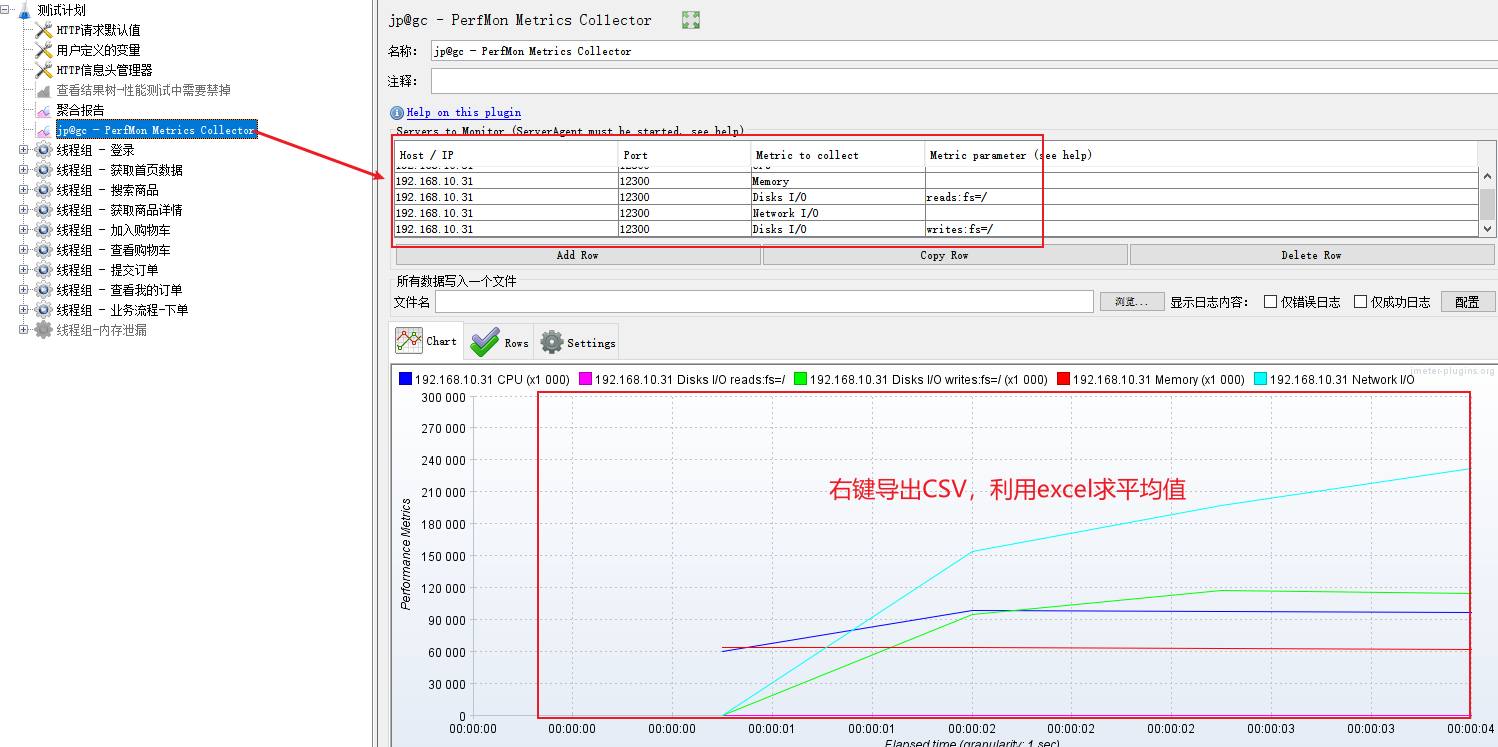Click the gear icon of 线程组 - 获取商品详情

tap(44, 210)
